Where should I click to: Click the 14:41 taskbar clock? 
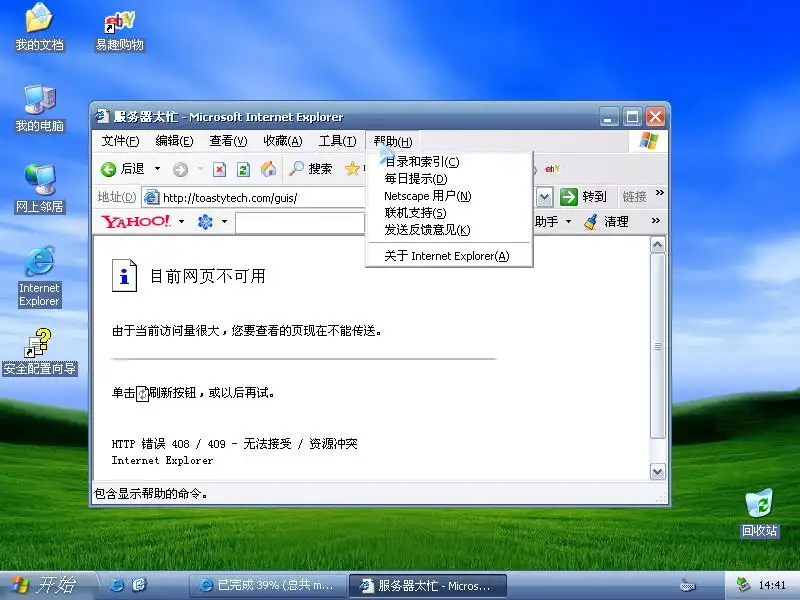click(x=772, y=585)
